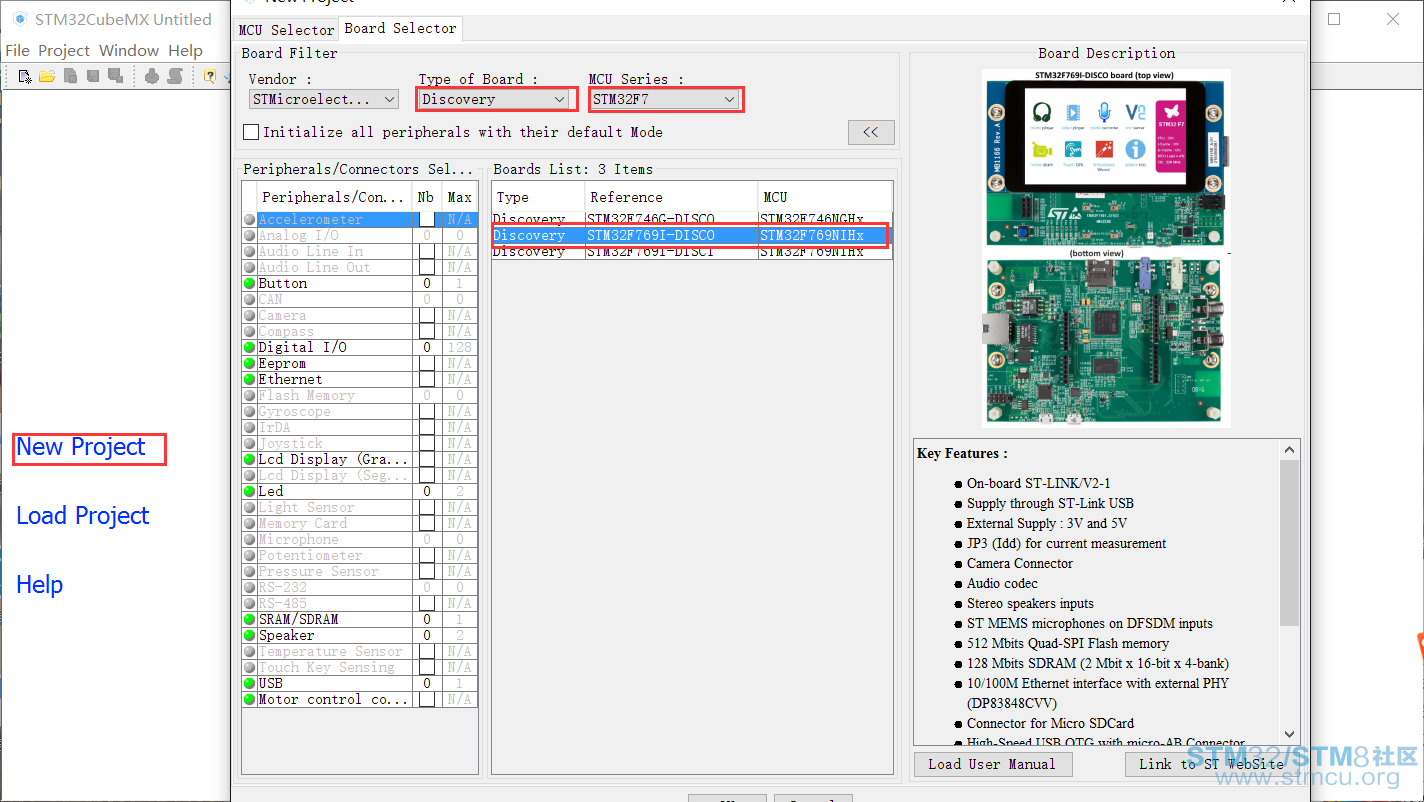Click the greyed document icon after the folder
Viewport: 1424px width, 802px height.
point(70,76)
